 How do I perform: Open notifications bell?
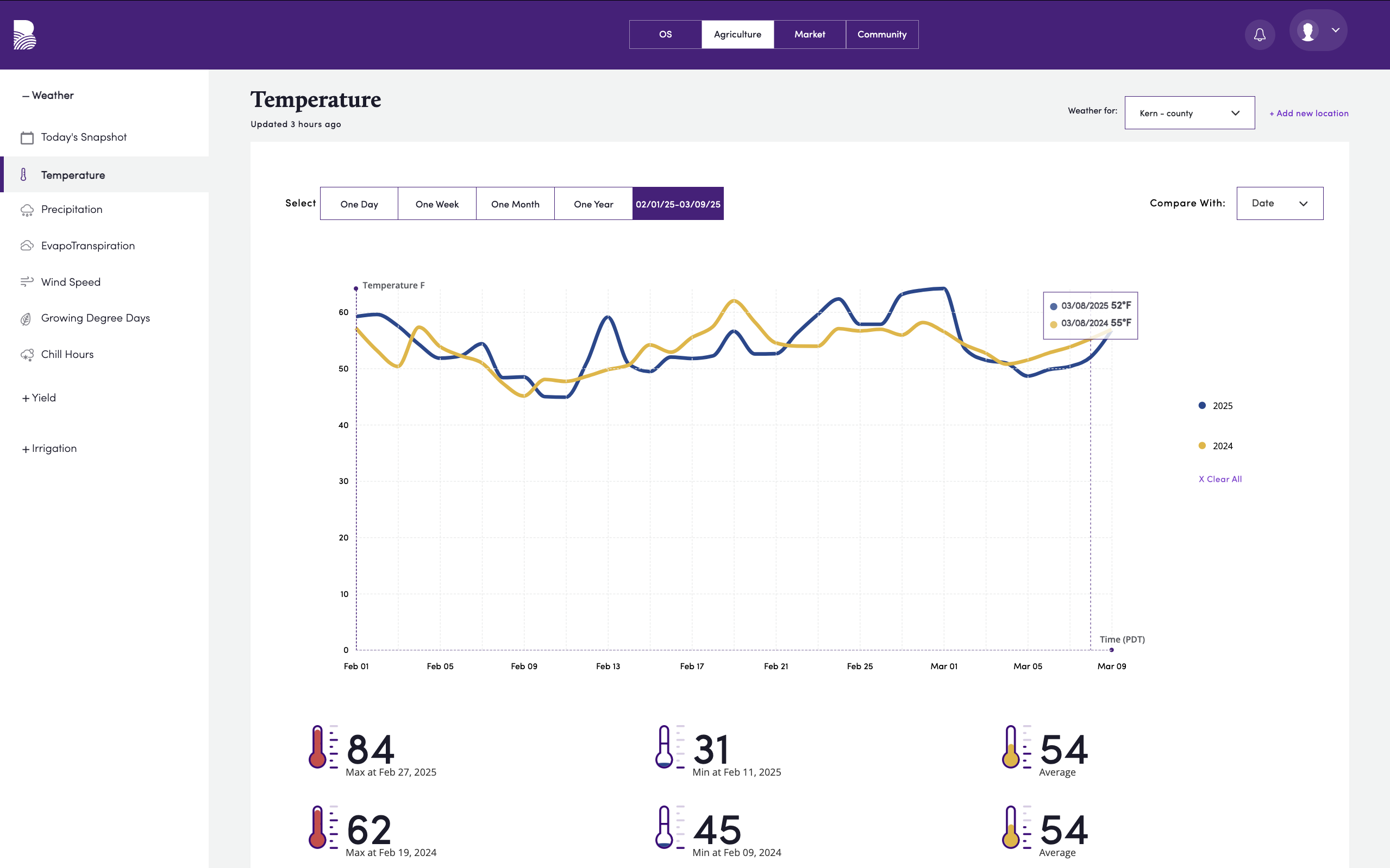click(1260, 34)
